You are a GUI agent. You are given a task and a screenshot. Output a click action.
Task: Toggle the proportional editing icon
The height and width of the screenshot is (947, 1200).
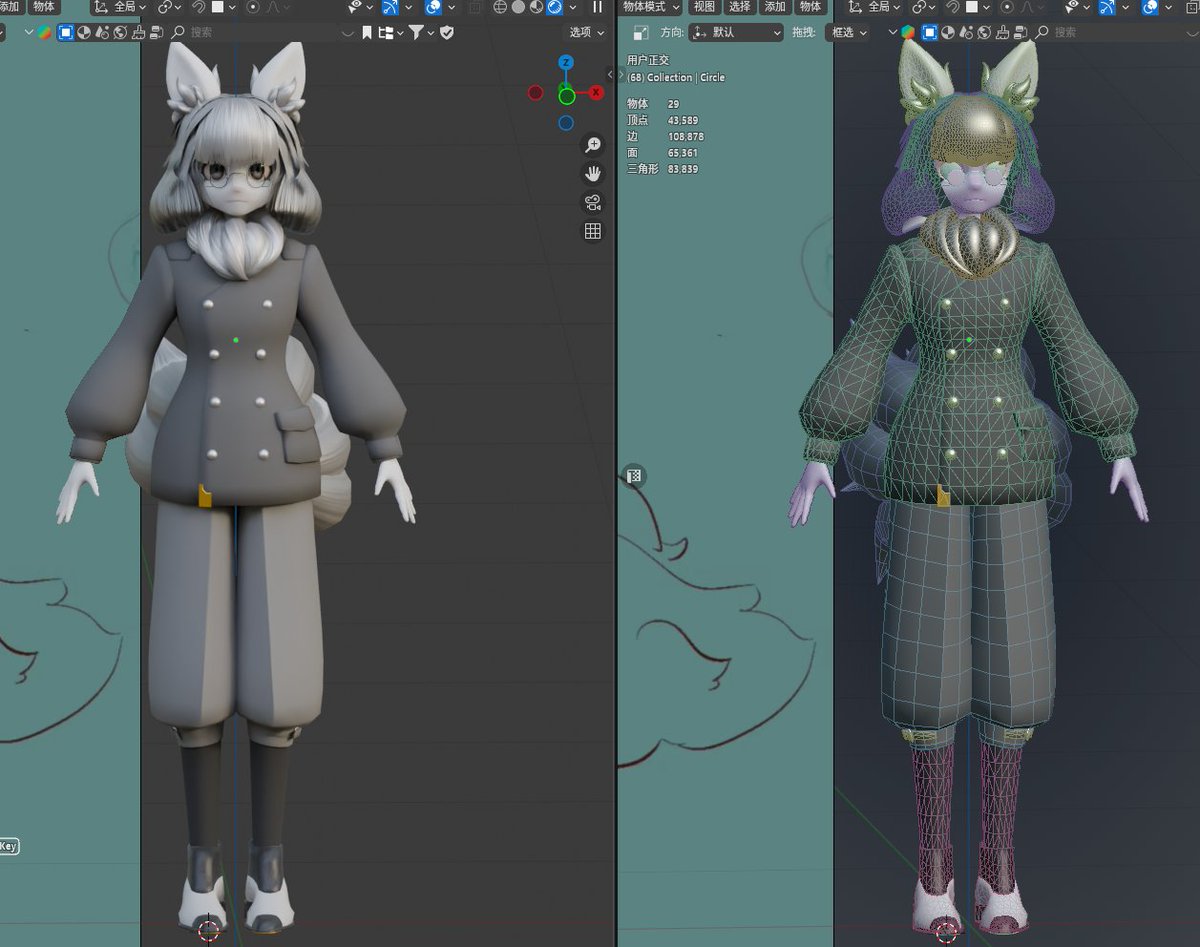[x=254, y=8]
